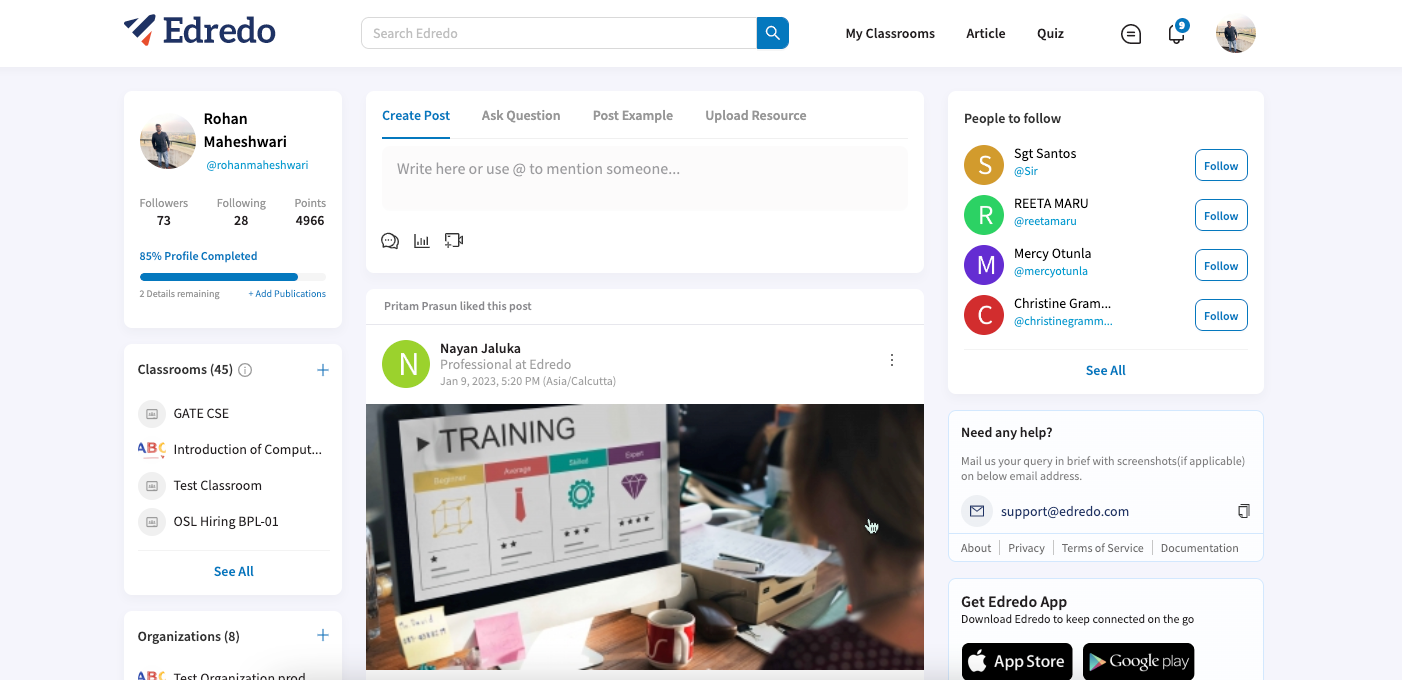Attach a video with the camera icon
Screen dimensions: 1402x680
453,240
